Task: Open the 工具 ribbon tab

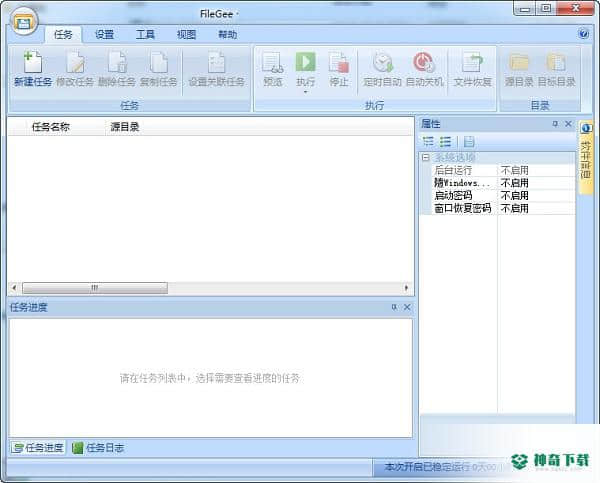Action: tap(145, 35)
